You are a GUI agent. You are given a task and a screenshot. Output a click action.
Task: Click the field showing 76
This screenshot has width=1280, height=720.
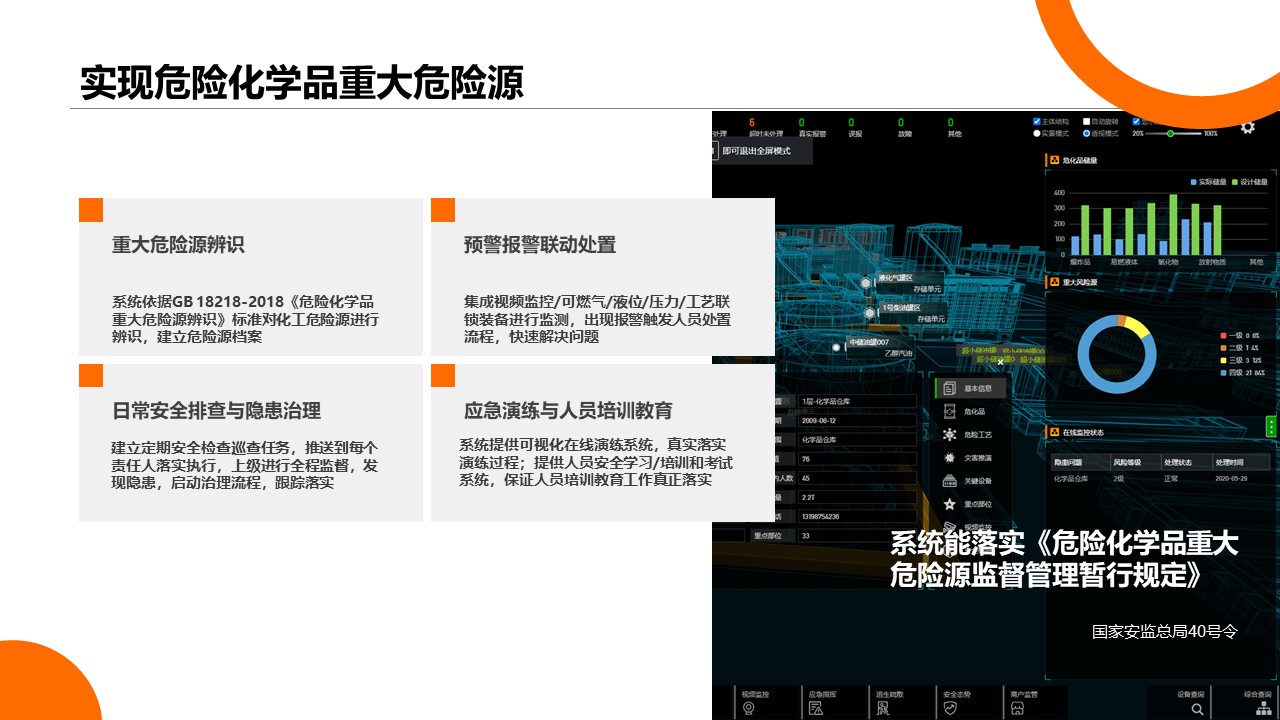(x=858, y=459)
